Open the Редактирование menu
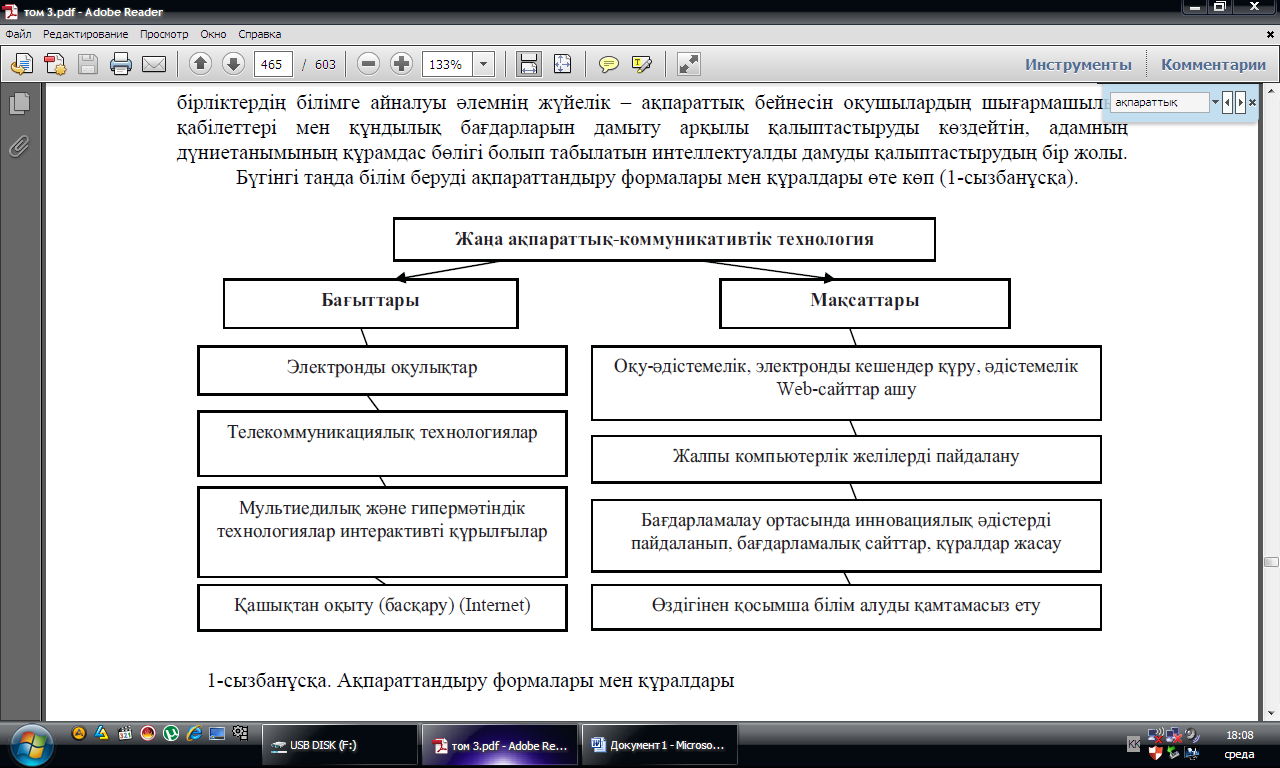1280x768 pixels. tap(86, 34)
